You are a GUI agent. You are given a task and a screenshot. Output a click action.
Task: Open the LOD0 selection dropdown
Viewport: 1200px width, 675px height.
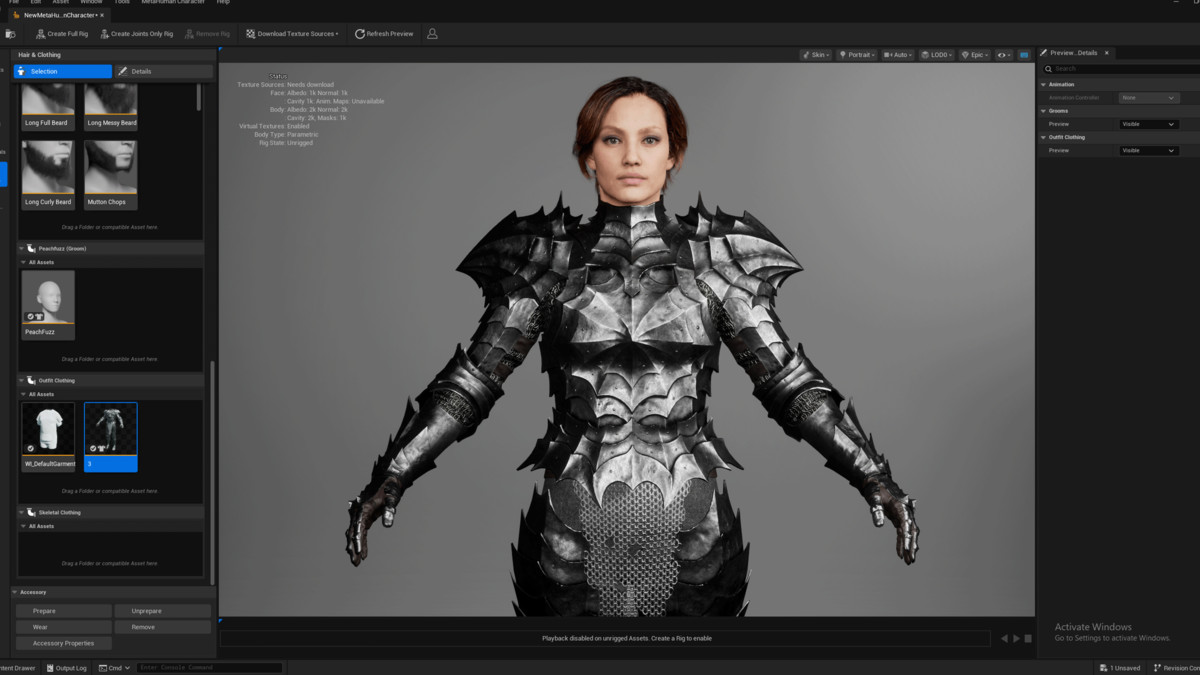pos(937,55)
